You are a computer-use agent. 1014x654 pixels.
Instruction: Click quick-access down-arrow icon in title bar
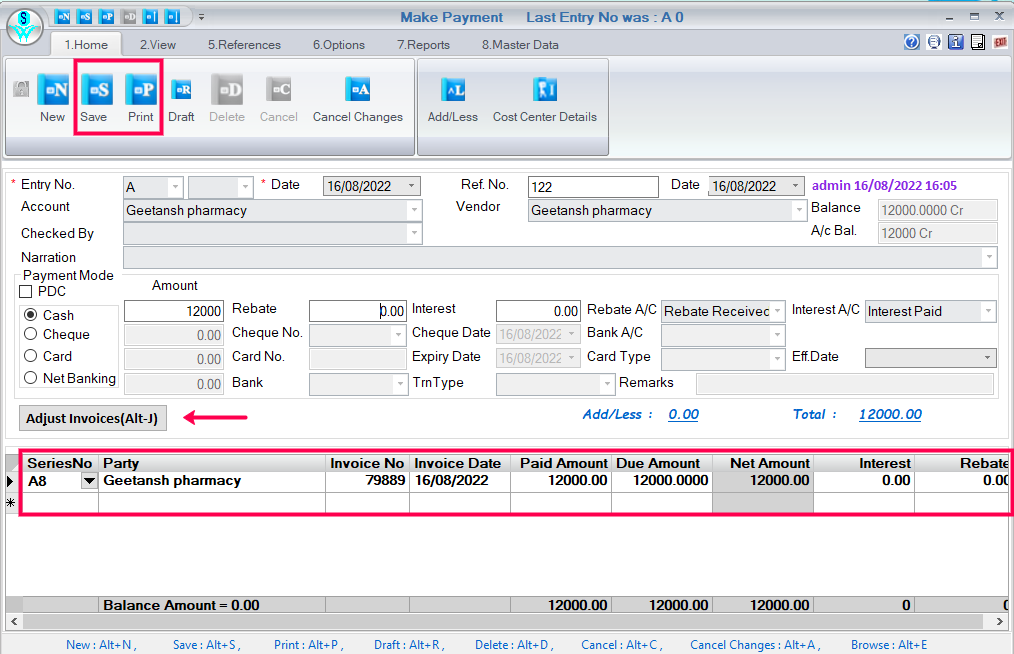point(173,17)
